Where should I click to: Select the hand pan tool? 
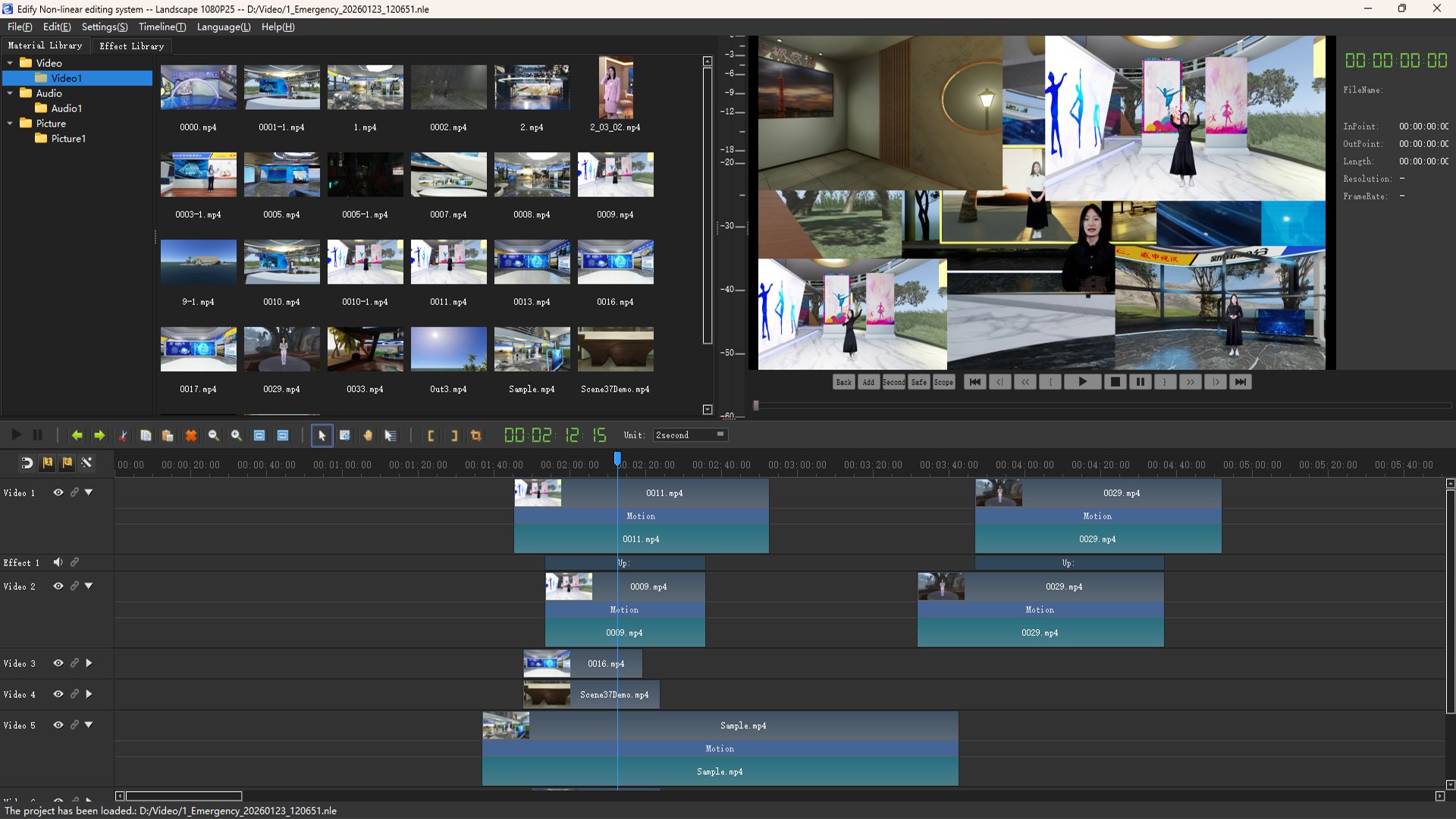(368, 435)
